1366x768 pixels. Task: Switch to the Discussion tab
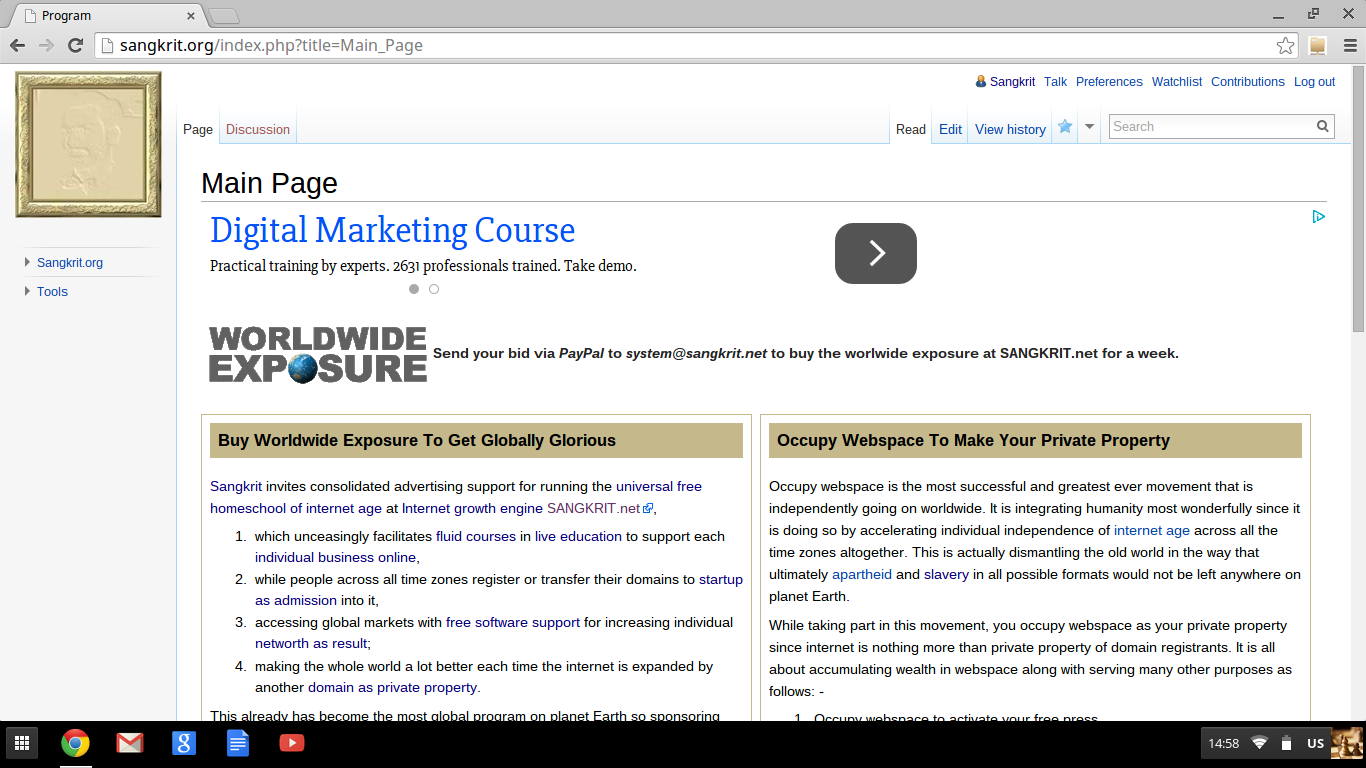tap(257, 129)
